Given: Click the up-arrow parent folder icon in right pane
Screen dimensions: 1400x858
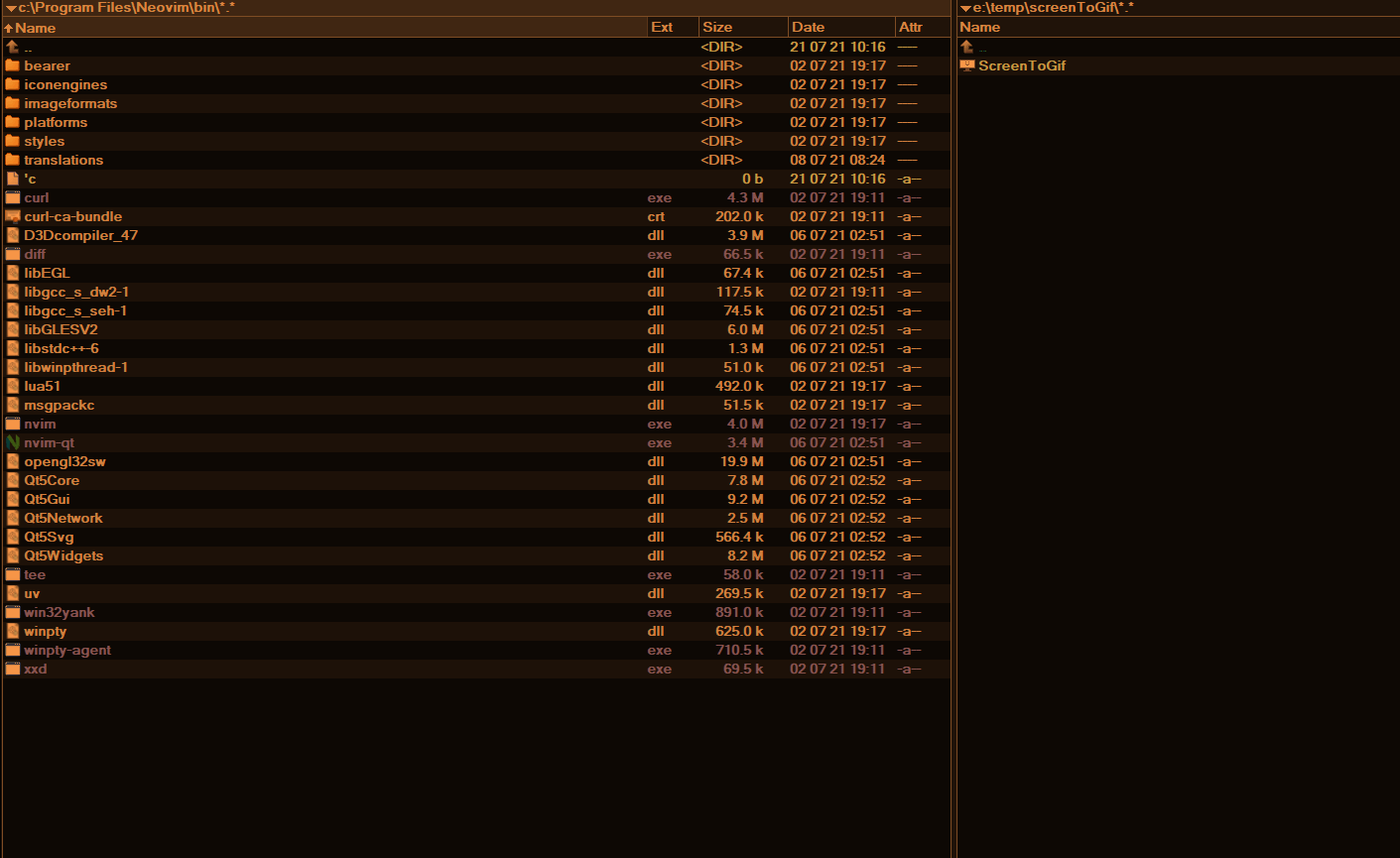Looking at the screenshot, I should (x=965, y=46).
